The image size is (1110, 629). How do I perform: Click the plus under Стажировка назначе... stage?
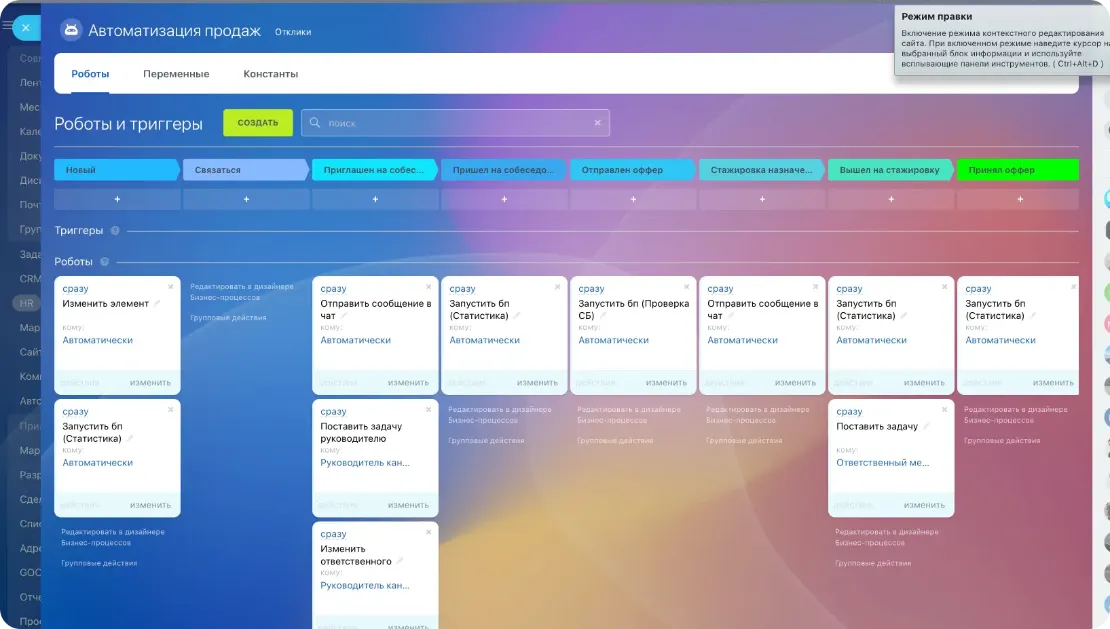click(762, 200)
